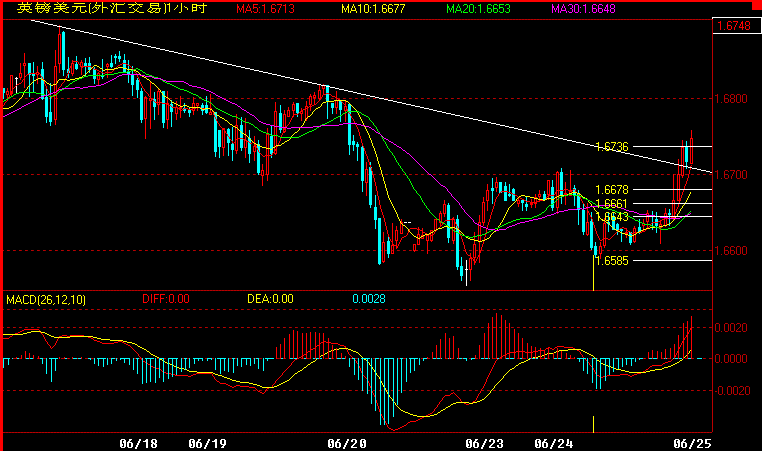Click the 1.6736 price level annotation
The image size is (762, 451).
tap(612, 146)
